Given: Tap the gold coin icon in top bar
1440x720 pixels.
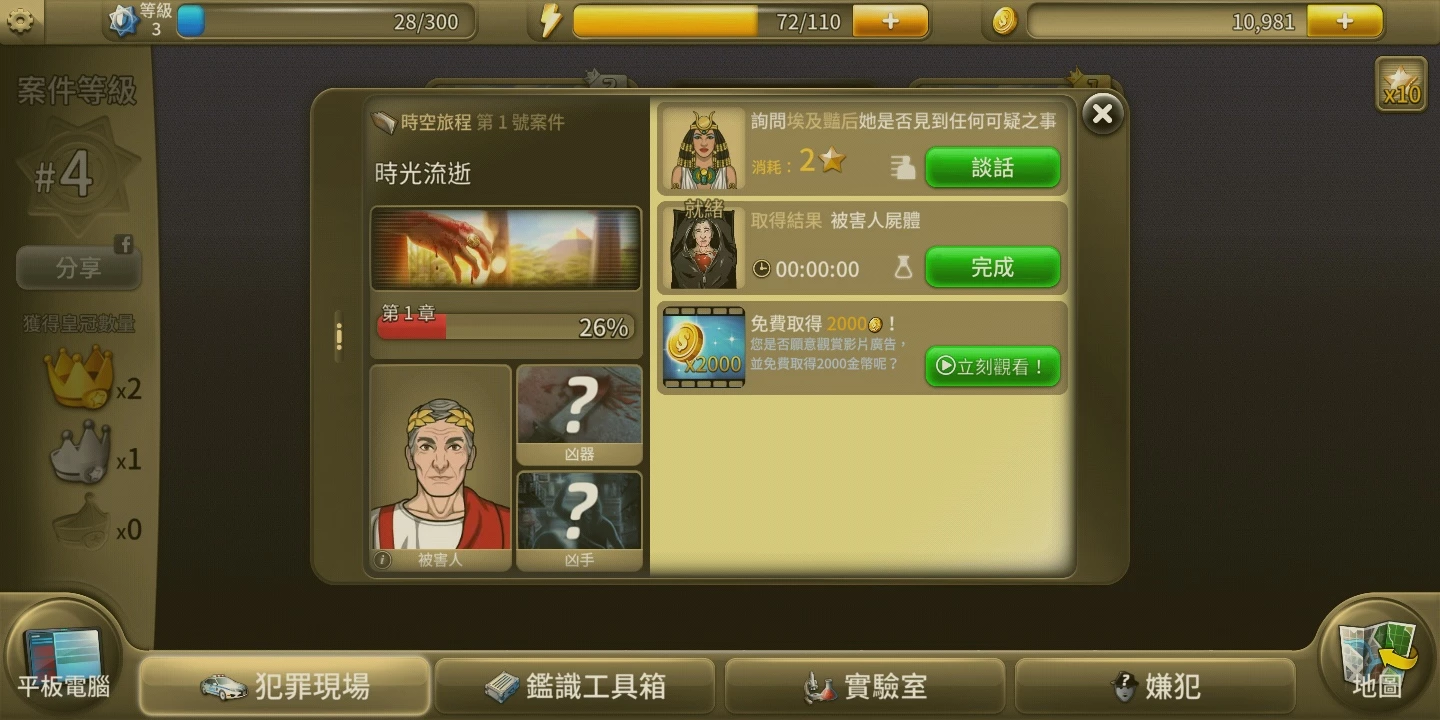Looking at the screenshot, I should pos(1004,21).
